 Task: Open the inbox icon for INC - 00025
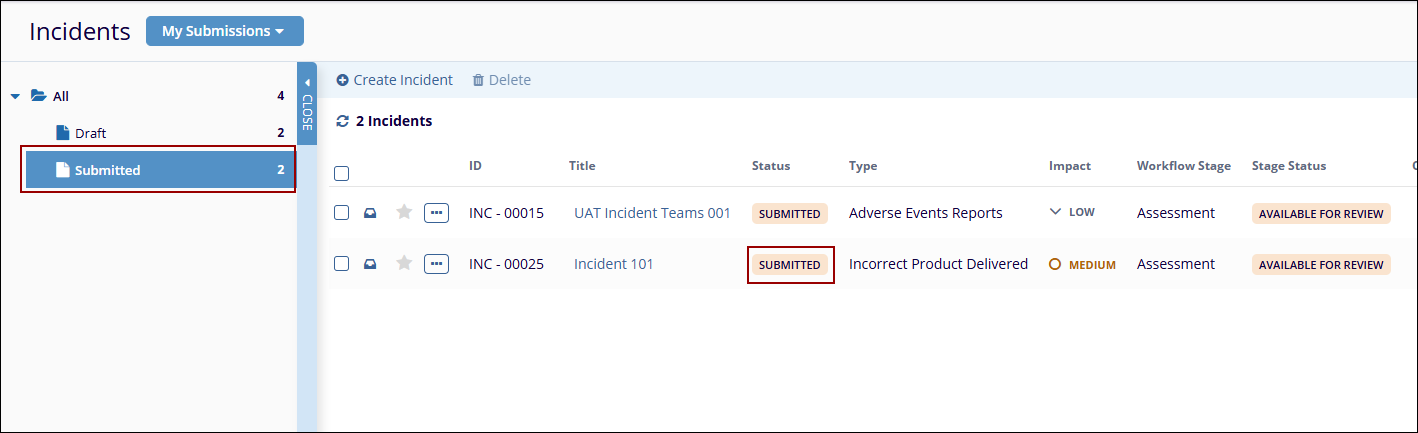(x=370, y=264)
